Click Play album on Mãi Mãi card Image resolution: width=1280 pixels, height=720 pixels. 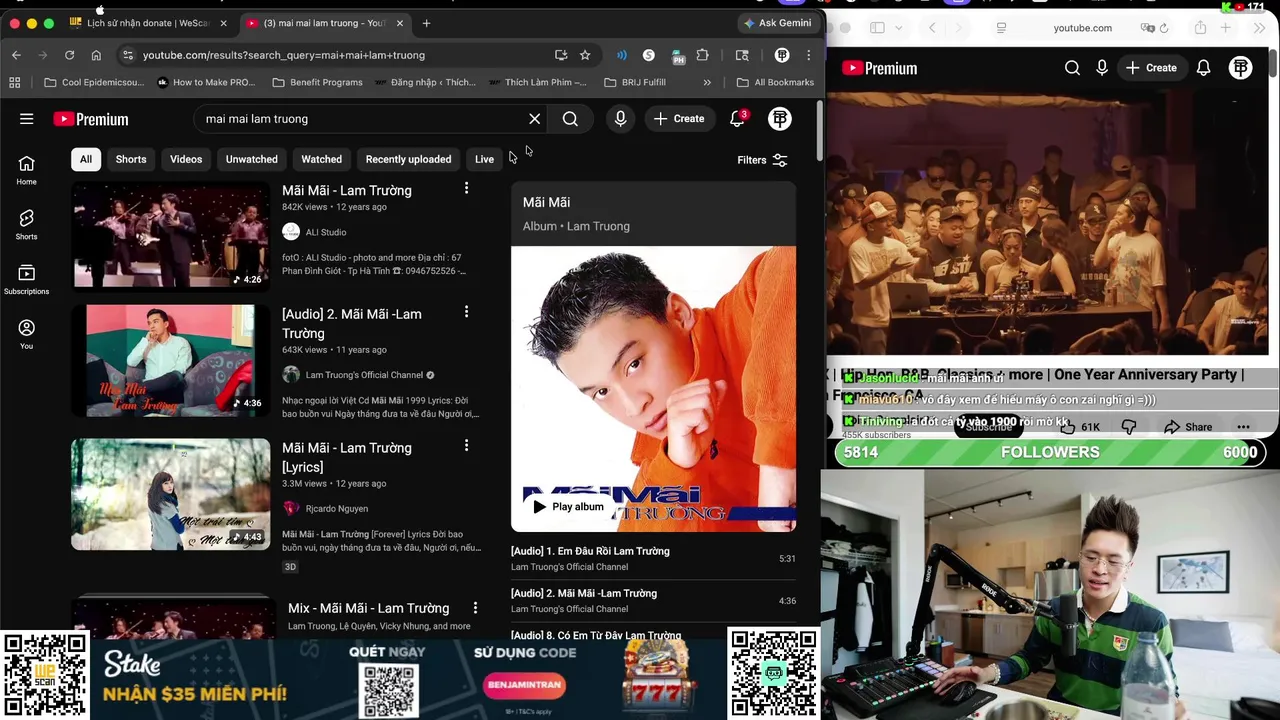coord(567,507)
